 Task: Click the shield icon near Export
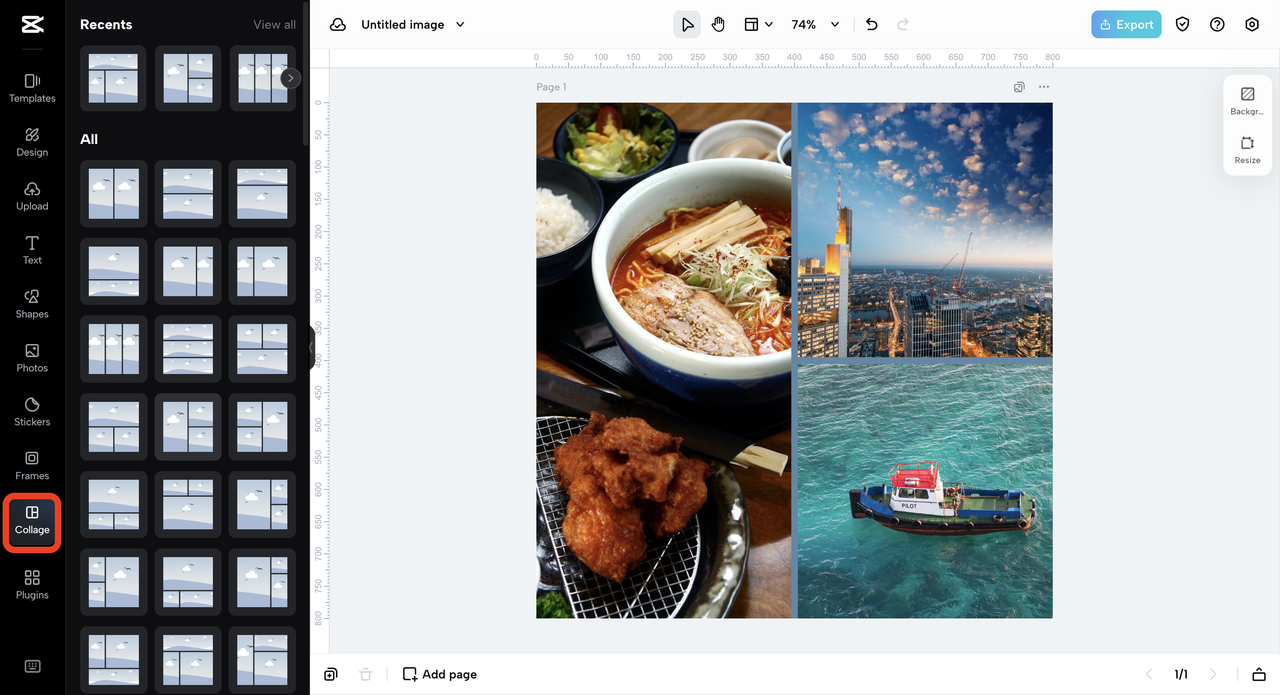1182,24
